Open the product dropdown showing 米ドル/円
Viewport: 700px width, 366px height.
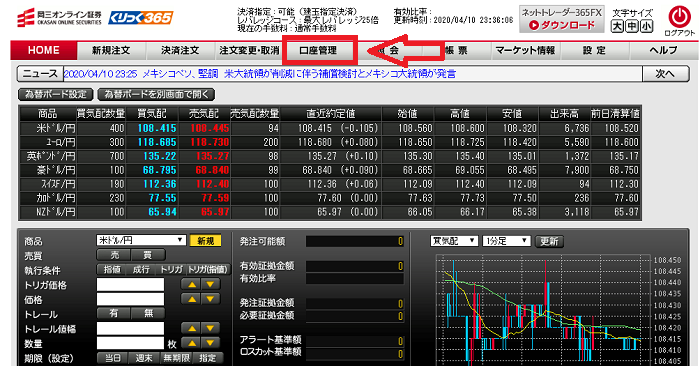(x=141, y=240)
